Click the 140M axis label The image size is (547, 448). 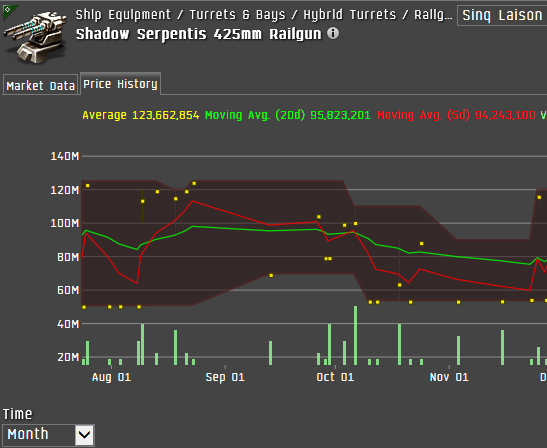(x=65, y=156)
